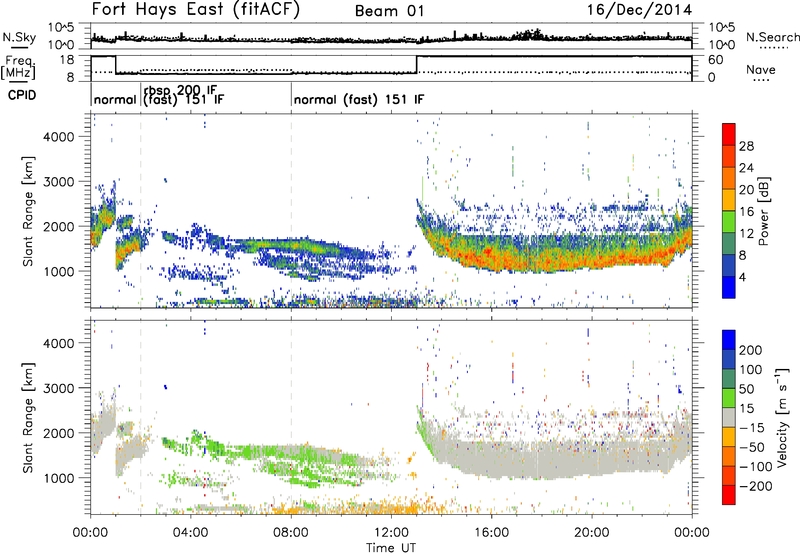Click the 'rbsp 200 IF' CPID label
Image resolution: width=800 pixels, height=554 pixels.
click(181, 90)
